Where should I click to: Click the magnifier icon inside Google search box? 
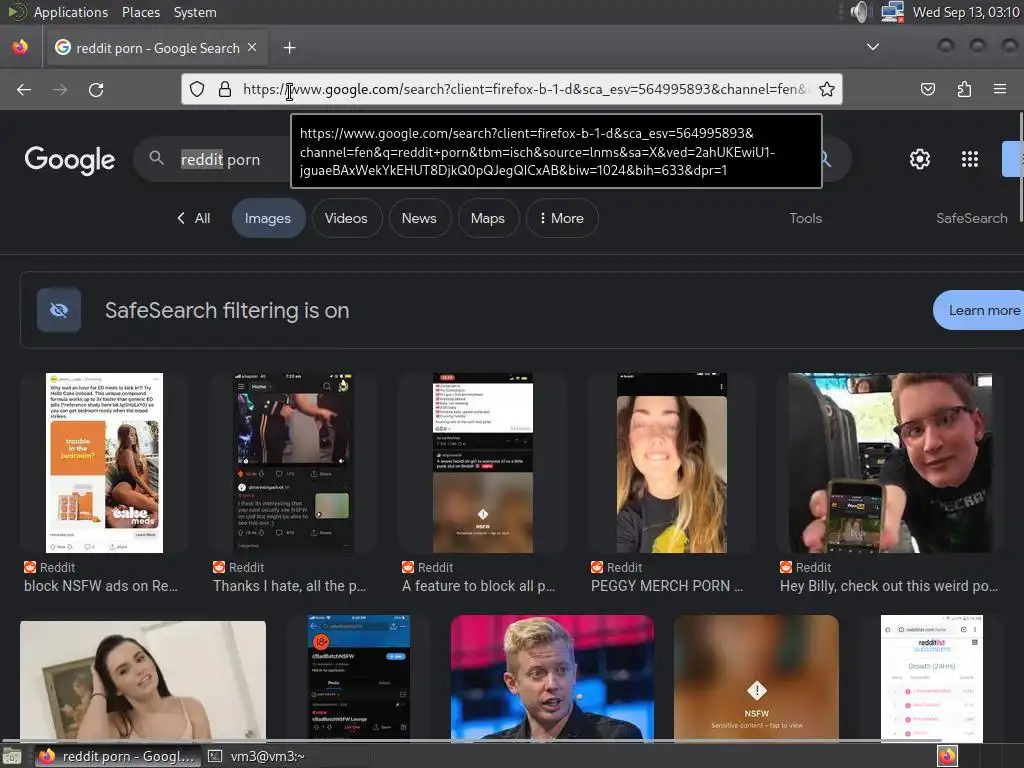click(156, 158)
